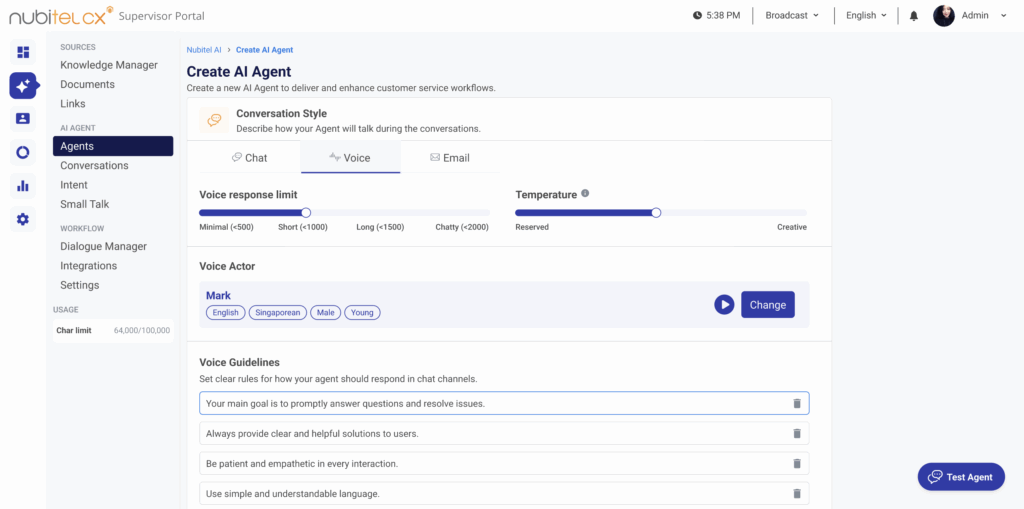Screen dimensions: 1024x509
Task: Click the Mark voice actor name
Action: click(218, 296)
